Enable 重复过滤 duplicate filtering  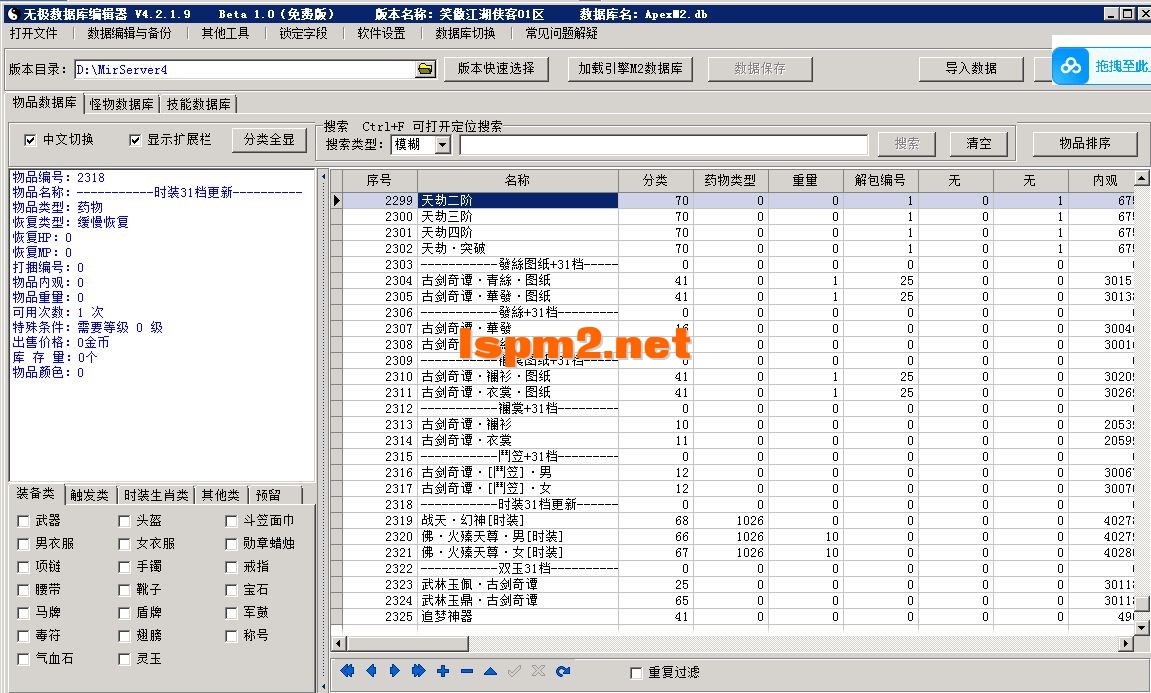pos(637,673)
